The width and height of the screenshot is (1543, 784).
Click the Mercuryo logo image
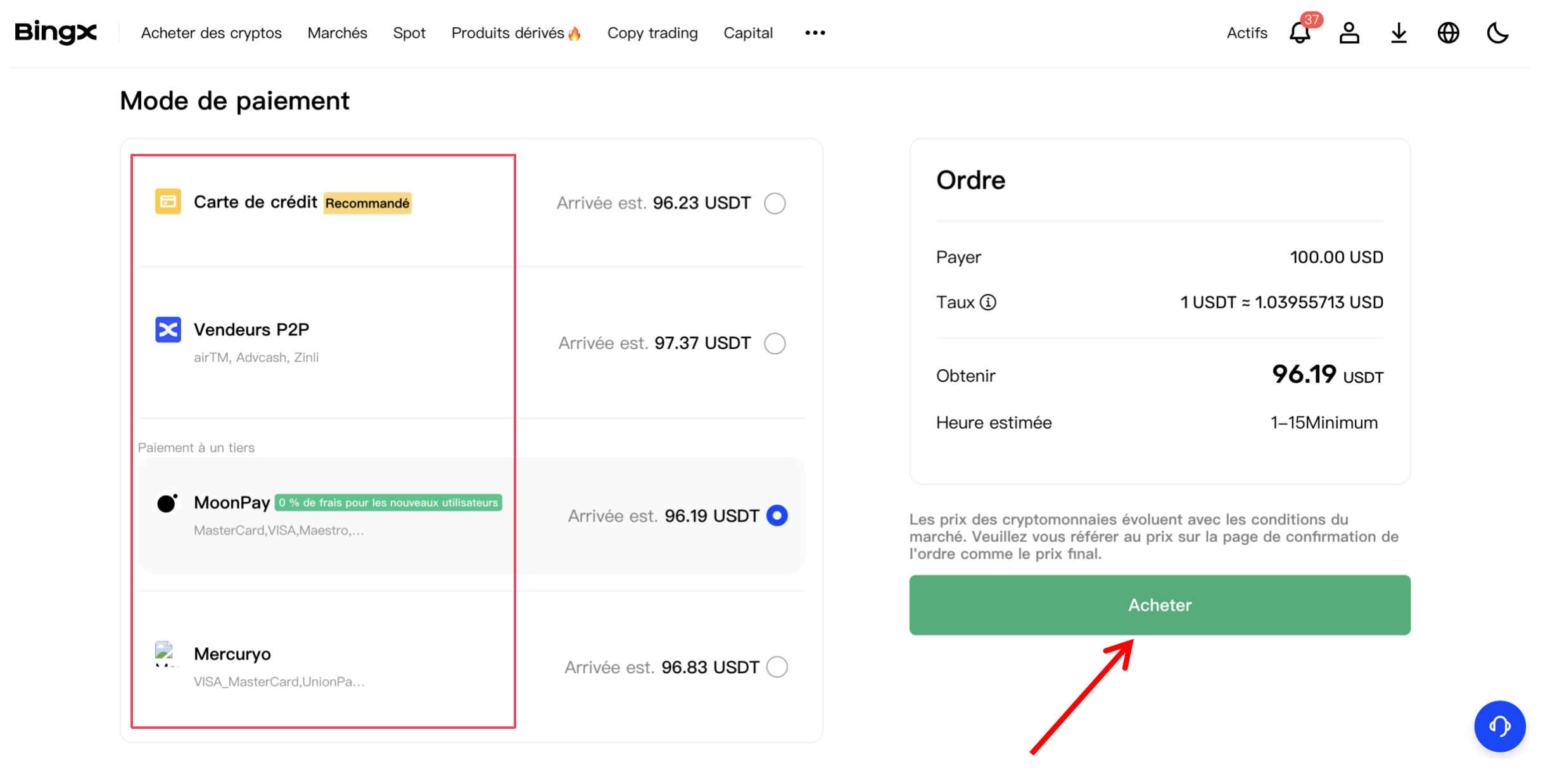point(166,654)
